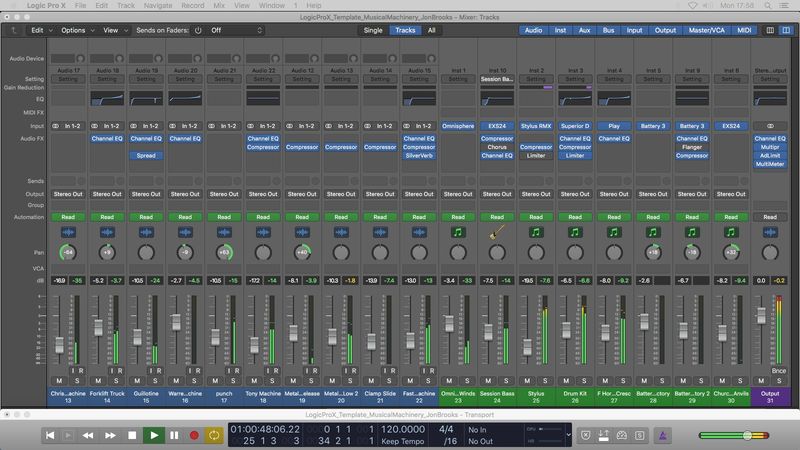
Task: Click the tuner icon in transport bar
Action: [621, 435]
